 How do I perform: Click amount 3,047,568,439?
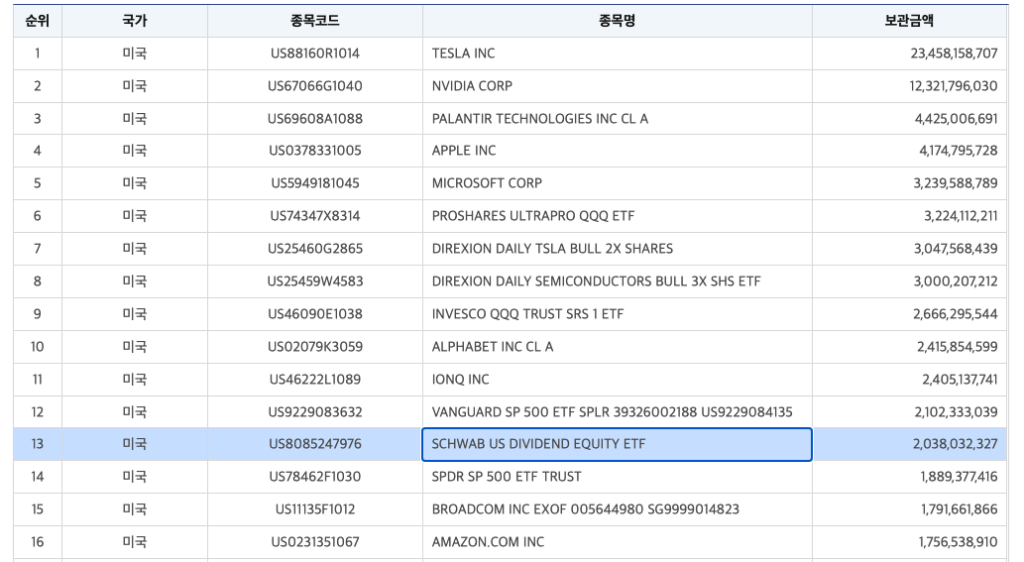click(x=955, y=249)
